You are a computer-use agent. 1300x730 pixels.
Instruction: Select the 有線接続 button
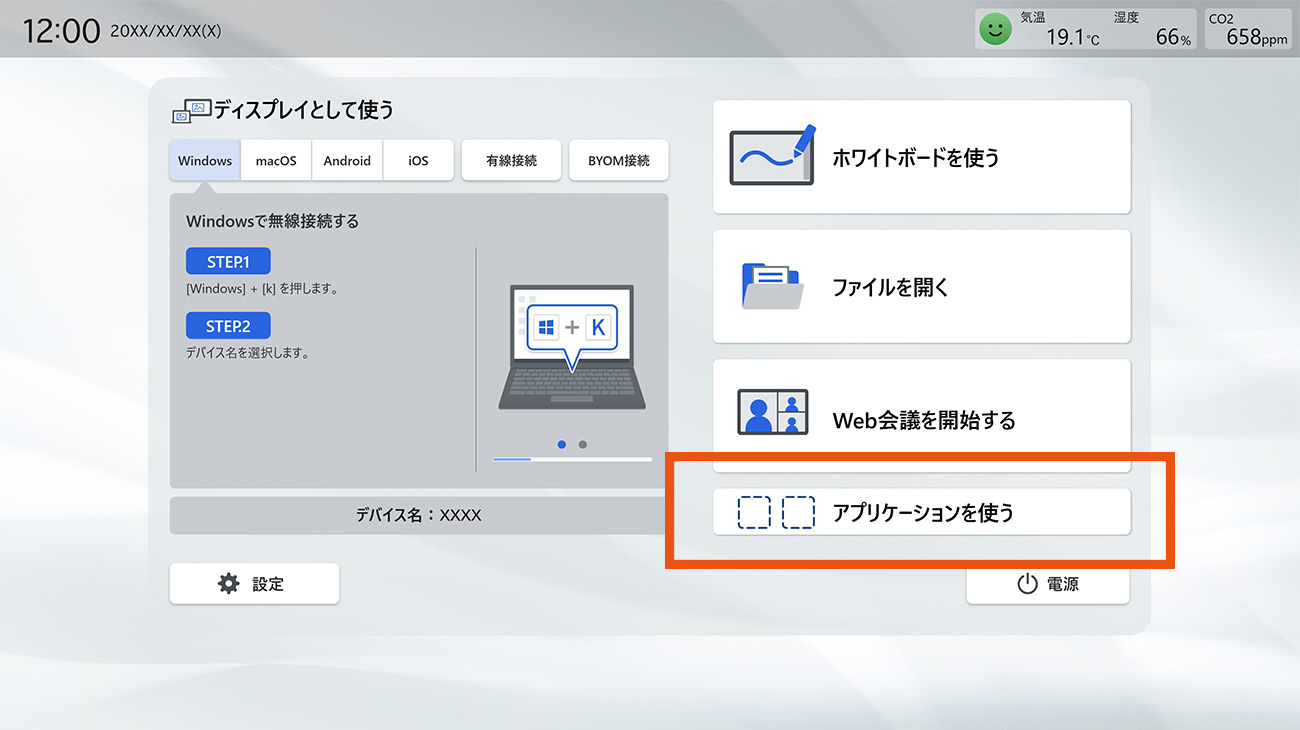coord(511,160)
